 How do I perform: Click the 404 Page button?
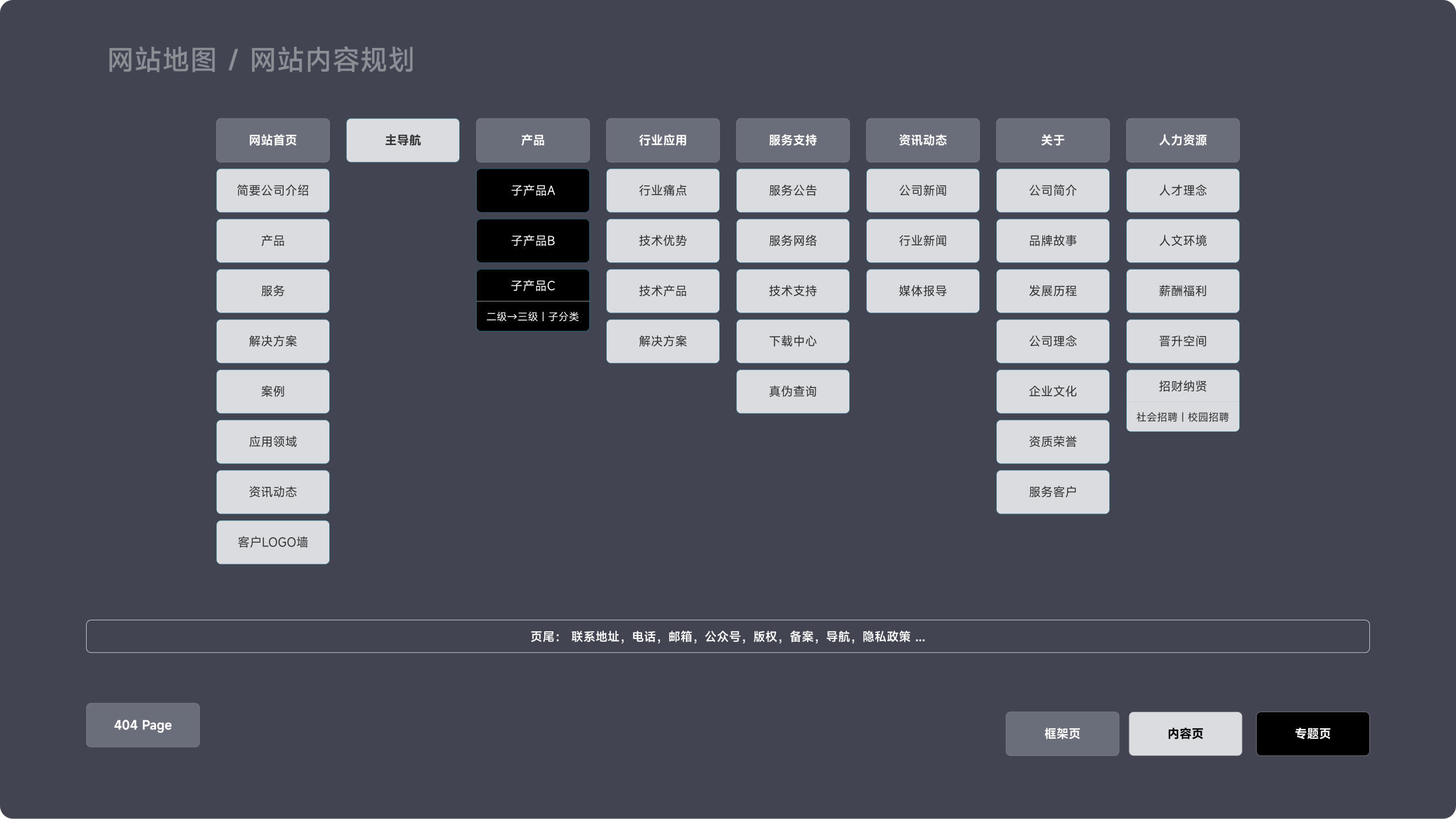click(143, 725)
